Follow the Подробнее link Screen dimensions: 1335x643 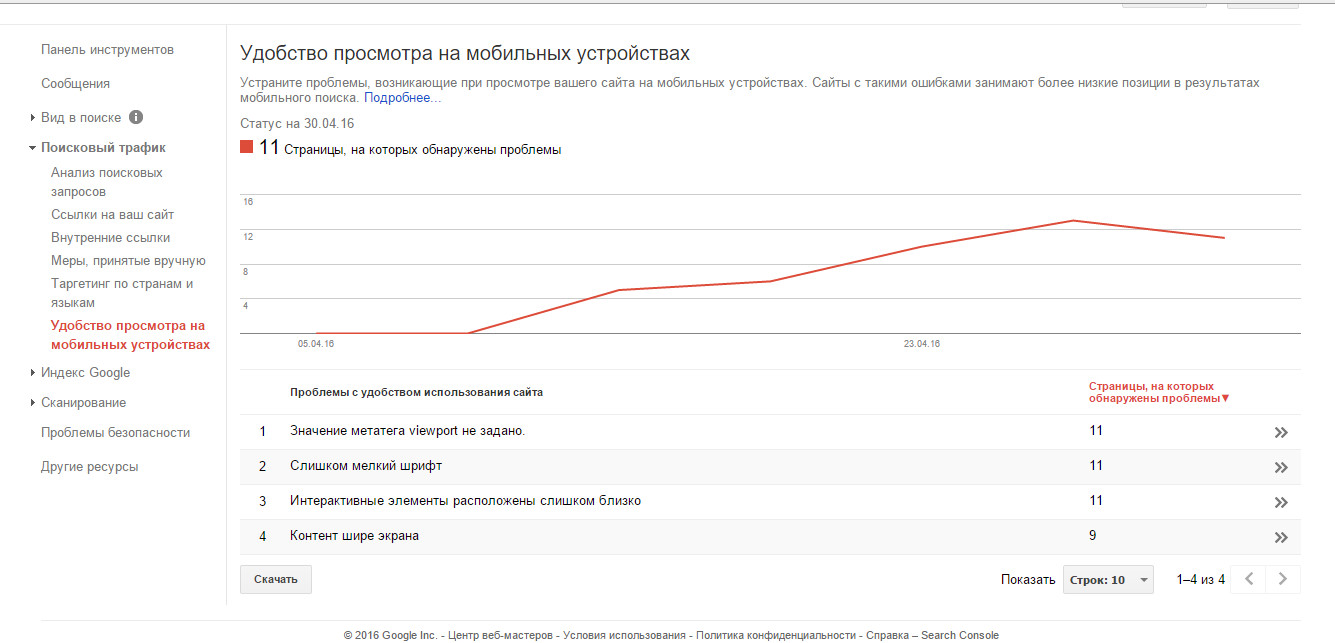[402, 98]
